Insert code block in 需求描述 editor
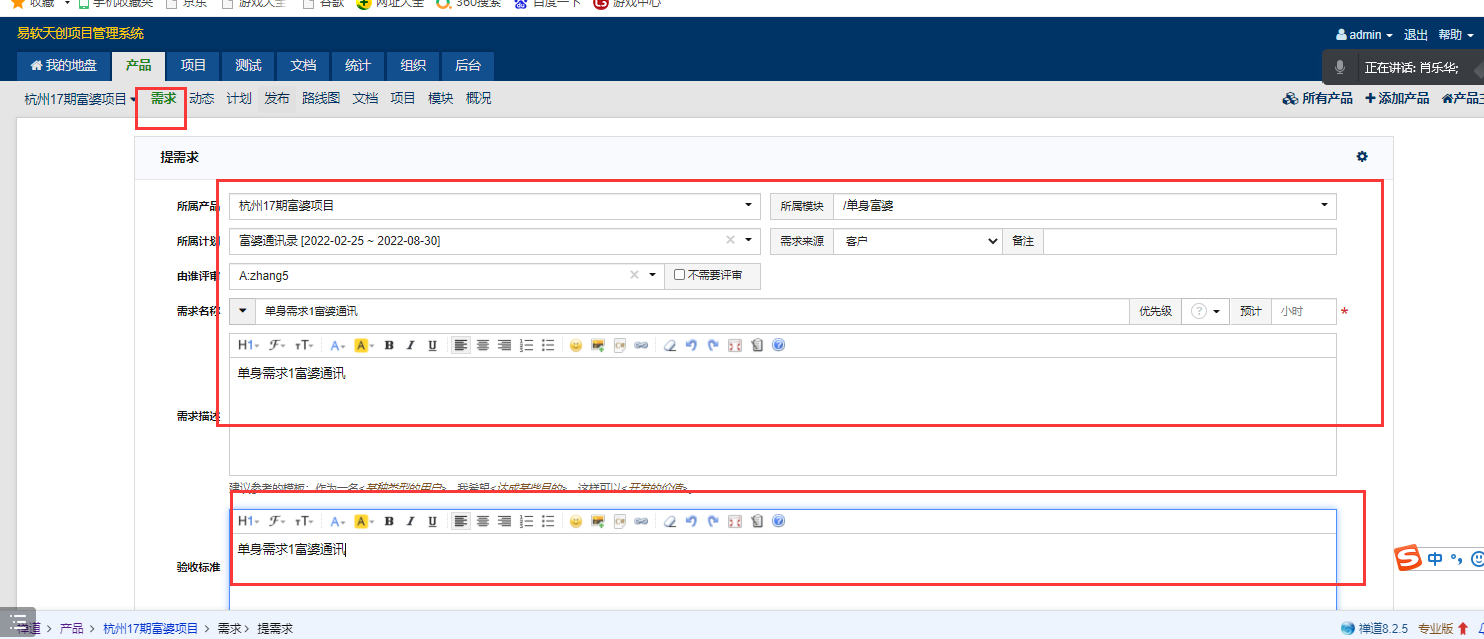This screenshot has width=1484, height=639. coord(620,345)
